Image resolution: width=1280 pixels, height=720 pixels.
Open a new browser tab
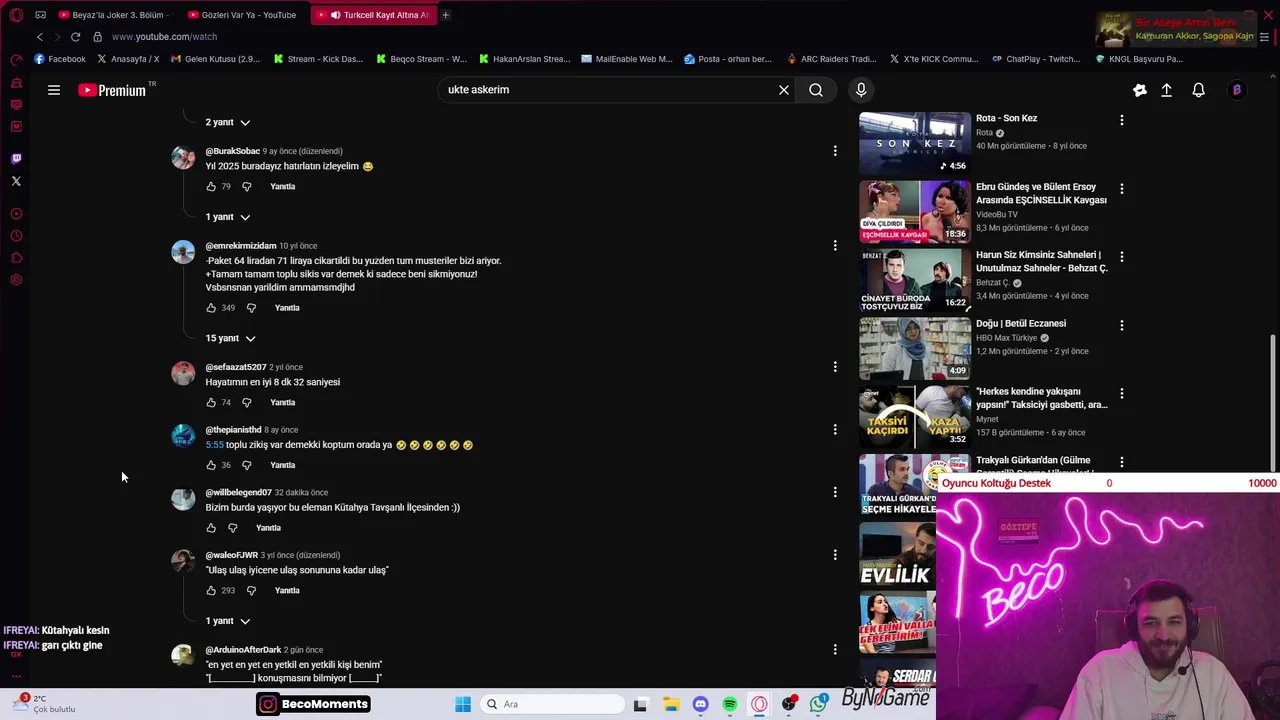445,15
